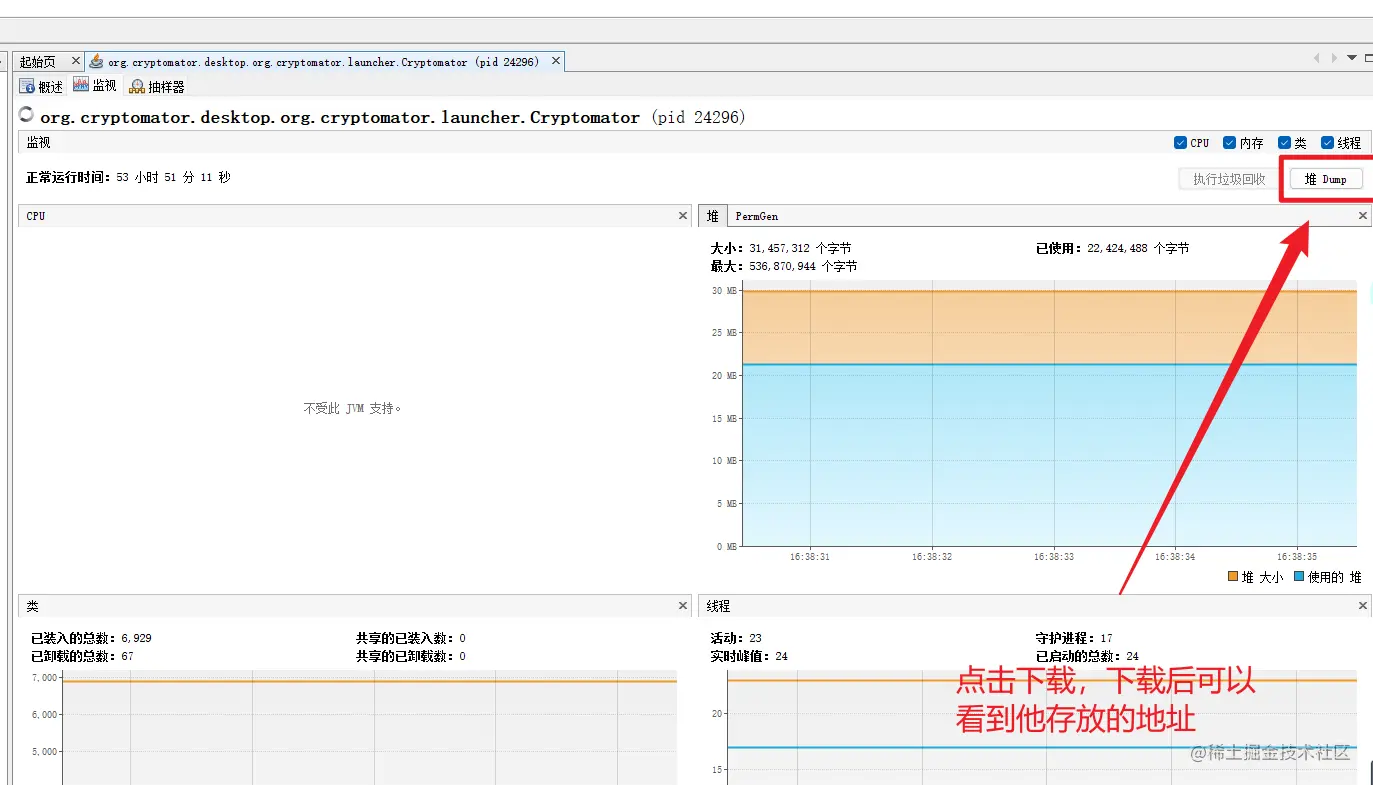Screen dimensions: 1373x785
Task: Click the 堆 Dump button
Action: 1326,179
